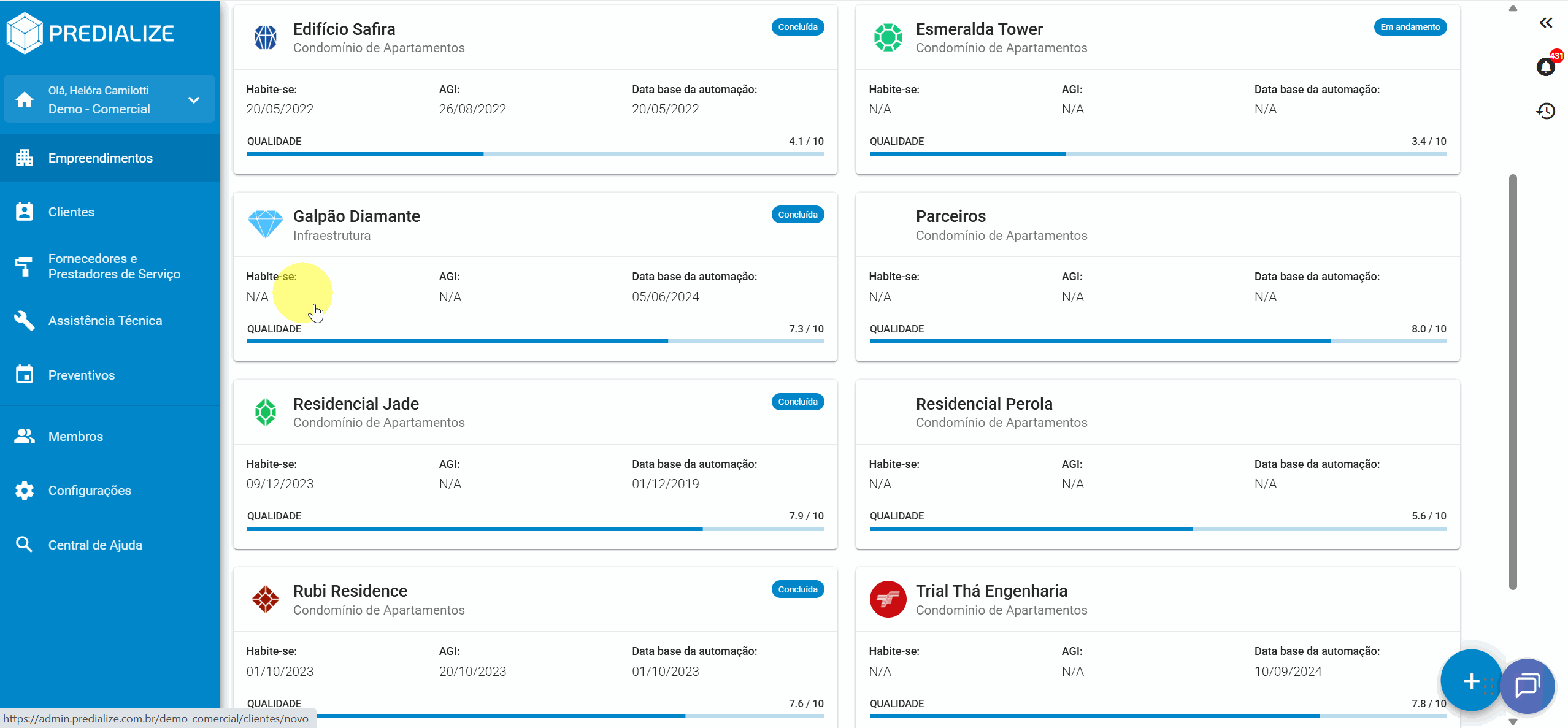Select the home icon near greeting
1568x728 pixels.
pyautogui.click(x=24, y=99)
